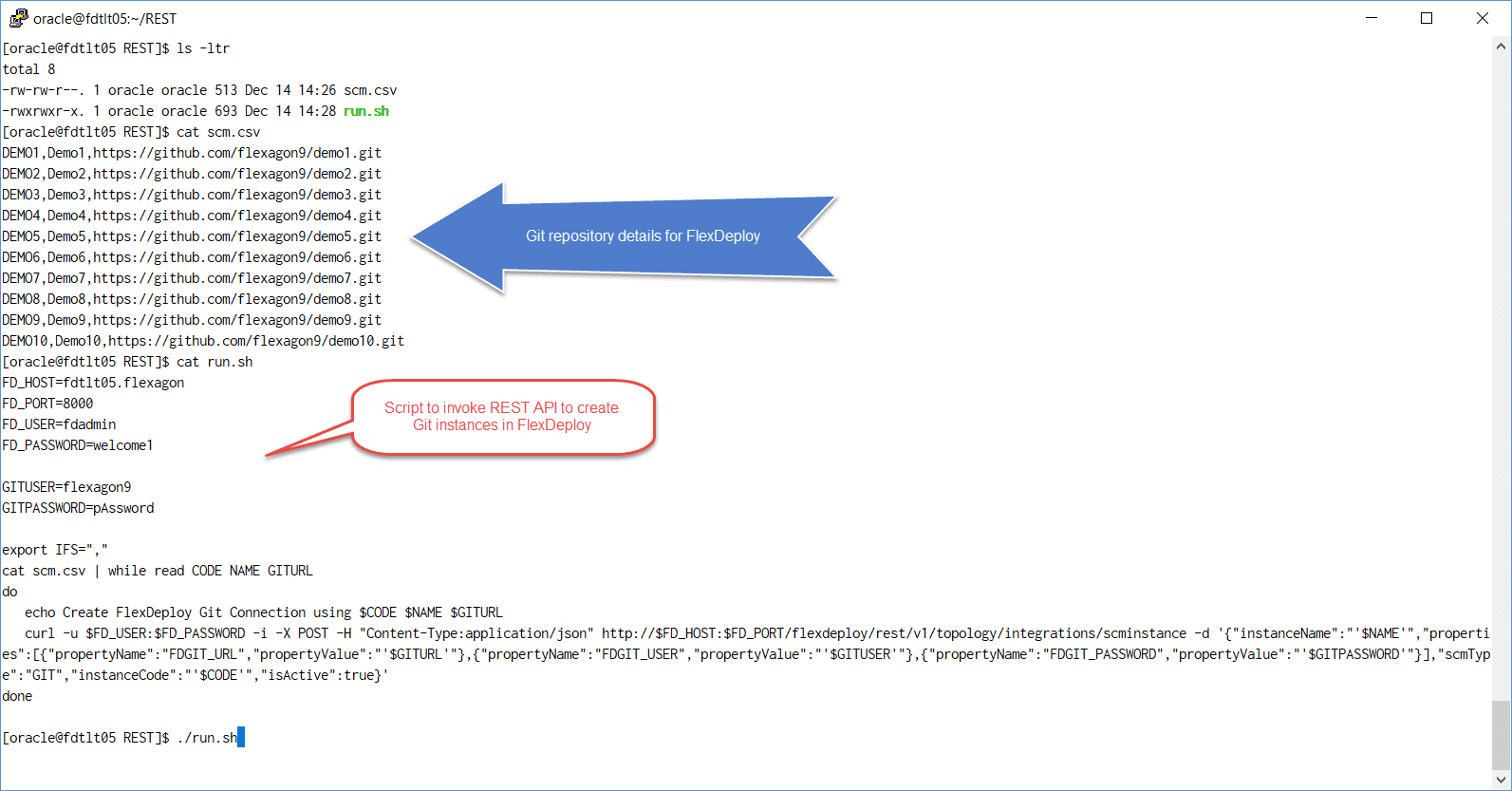Image resolution: width=1512 pixels, height=791 pixels.
Task: Click the ./run.sh command at prompt
Action: (207, 738)
